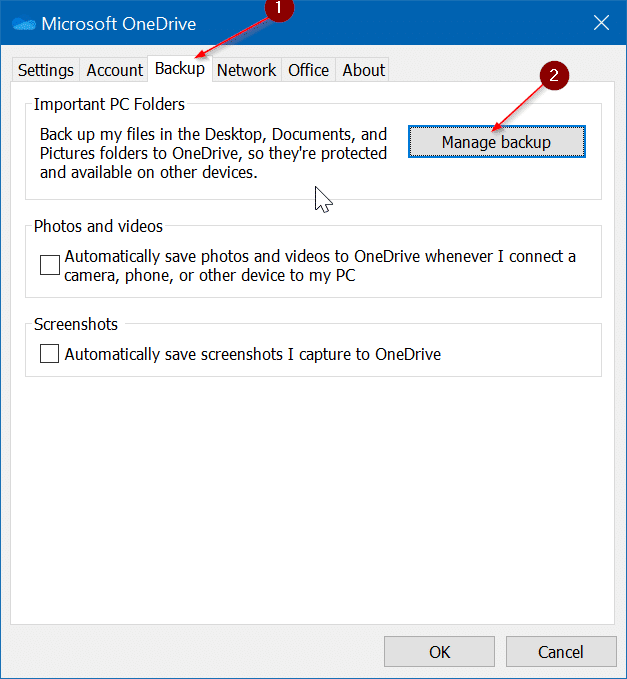View the About tab
627x679 pixels.
point(363,70)
